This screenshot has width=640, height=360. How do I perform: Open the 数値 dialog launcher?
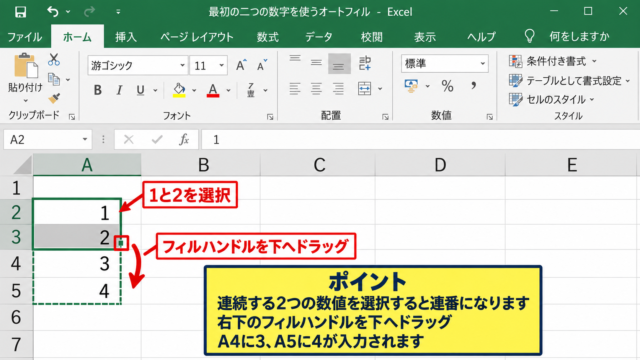(489, 117)
